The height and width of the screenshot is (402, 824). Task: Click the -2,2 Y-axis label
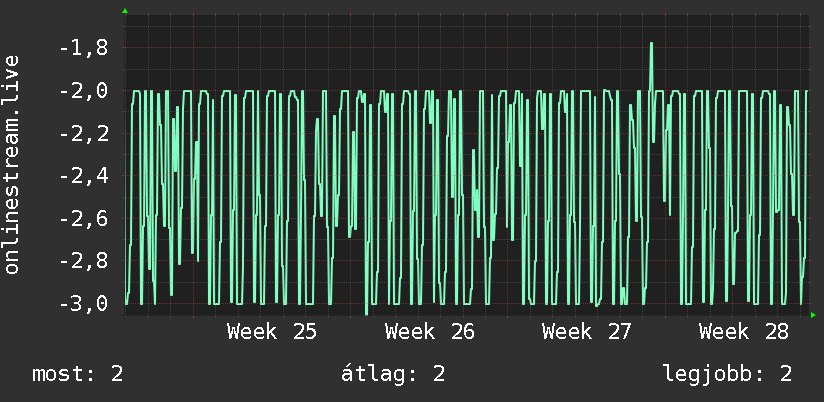(x=84, y=134)
